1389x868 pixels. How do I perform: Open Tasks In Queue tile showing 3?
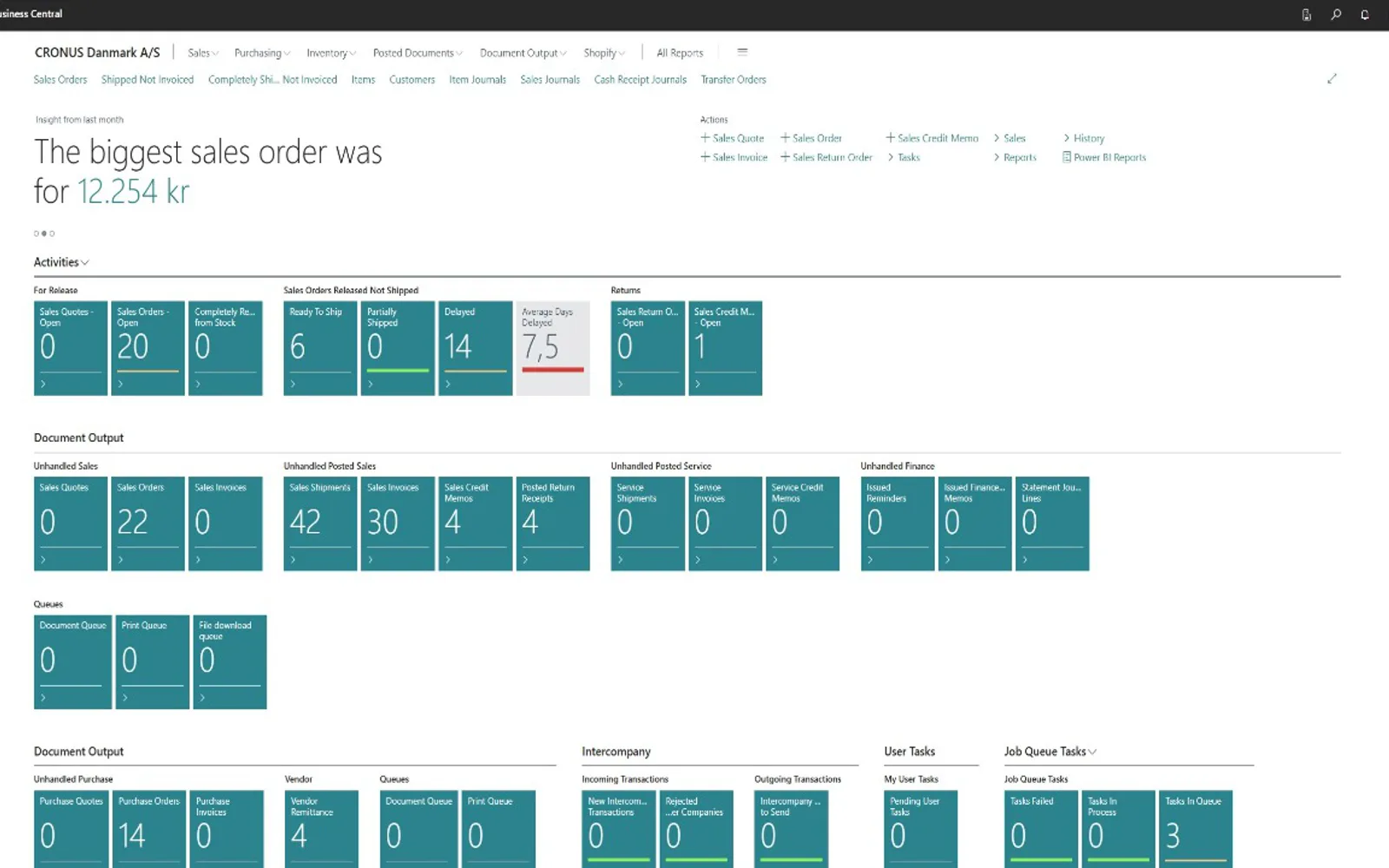click(x=1195, y=829)
